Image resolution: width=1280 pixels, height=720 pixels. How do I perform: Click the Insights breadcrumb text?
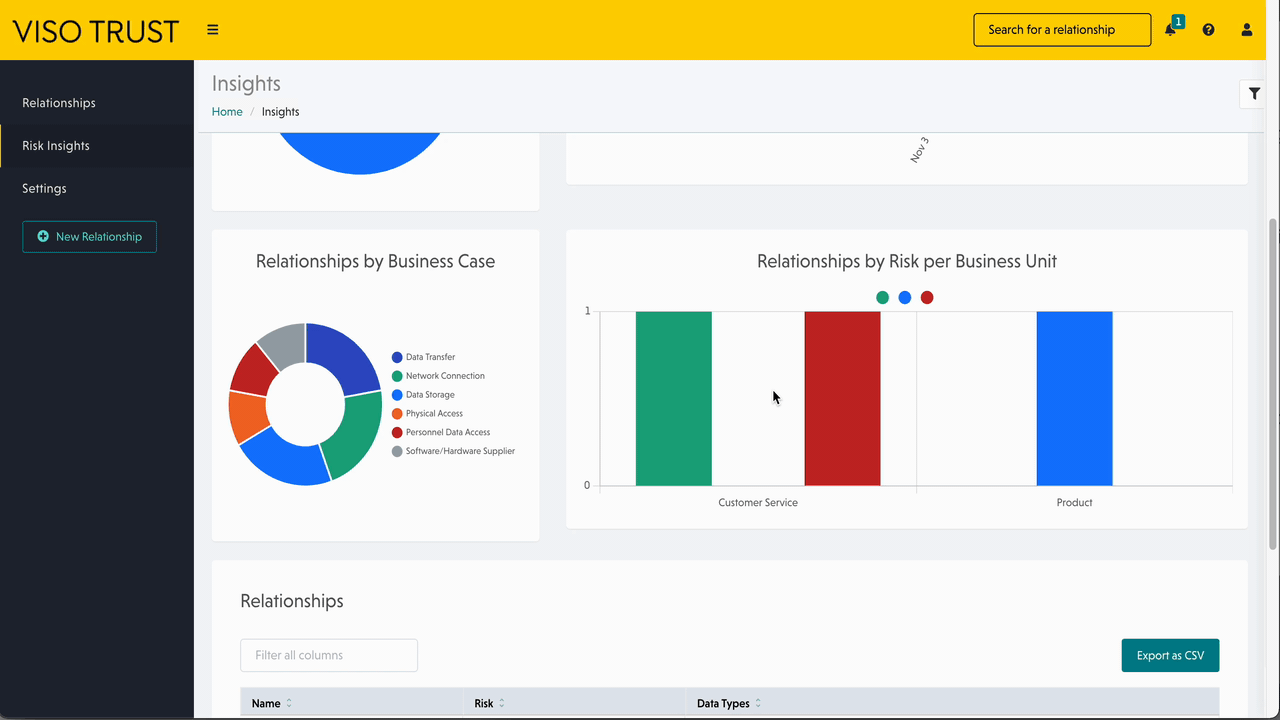[281, 112]
